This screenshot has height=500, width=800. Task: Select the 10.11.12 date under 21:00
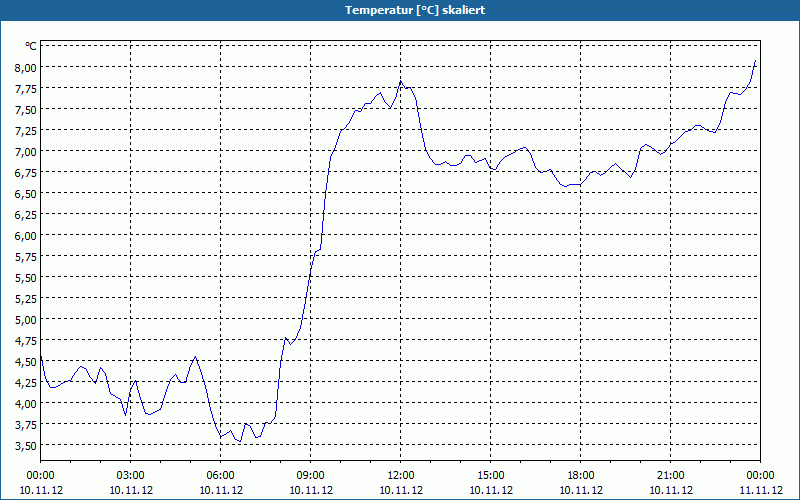(671, 490)
